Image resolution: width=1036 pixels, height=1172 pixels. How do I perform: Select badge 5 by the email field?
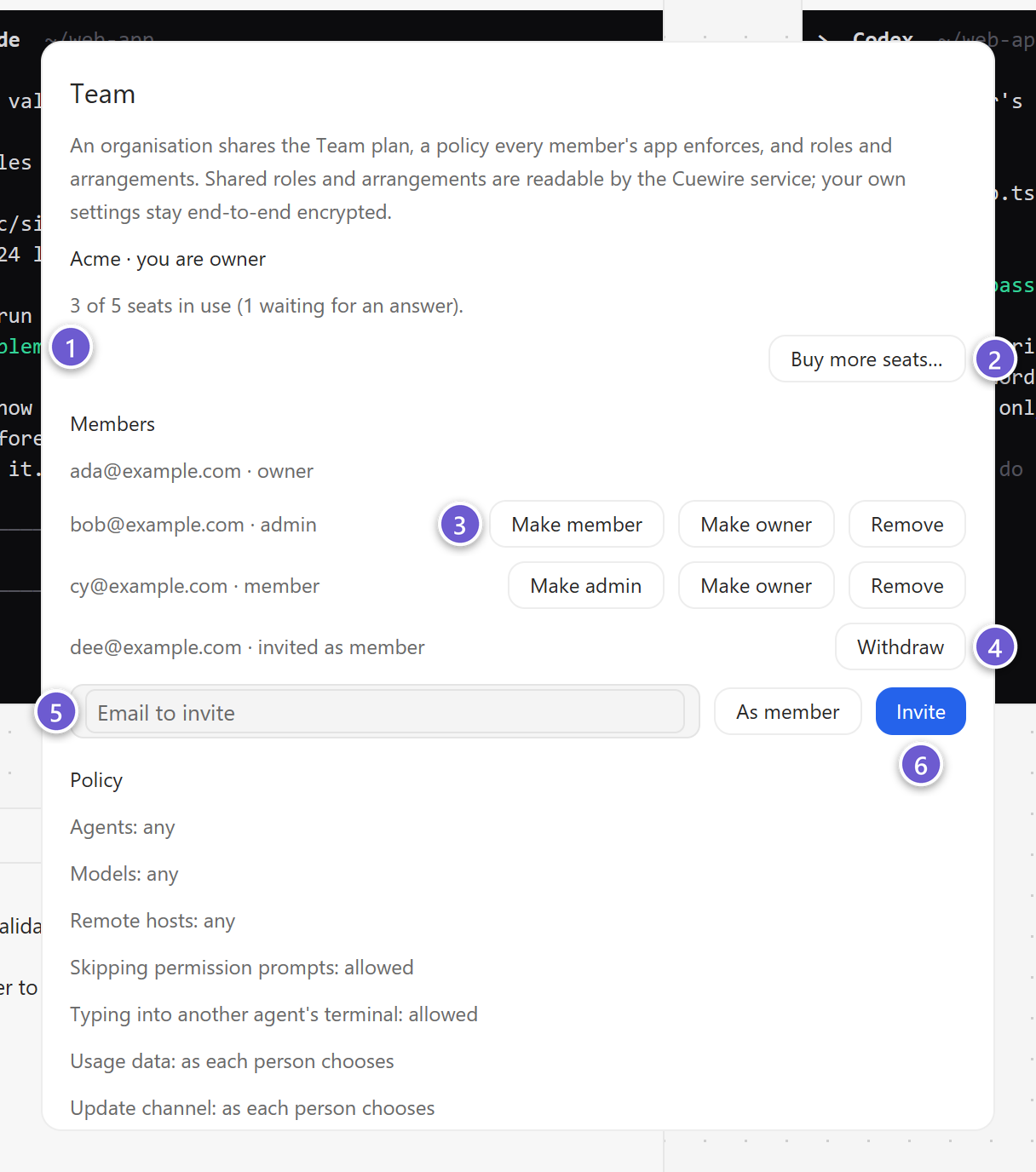pyautogui.click(x=55, y=712)
